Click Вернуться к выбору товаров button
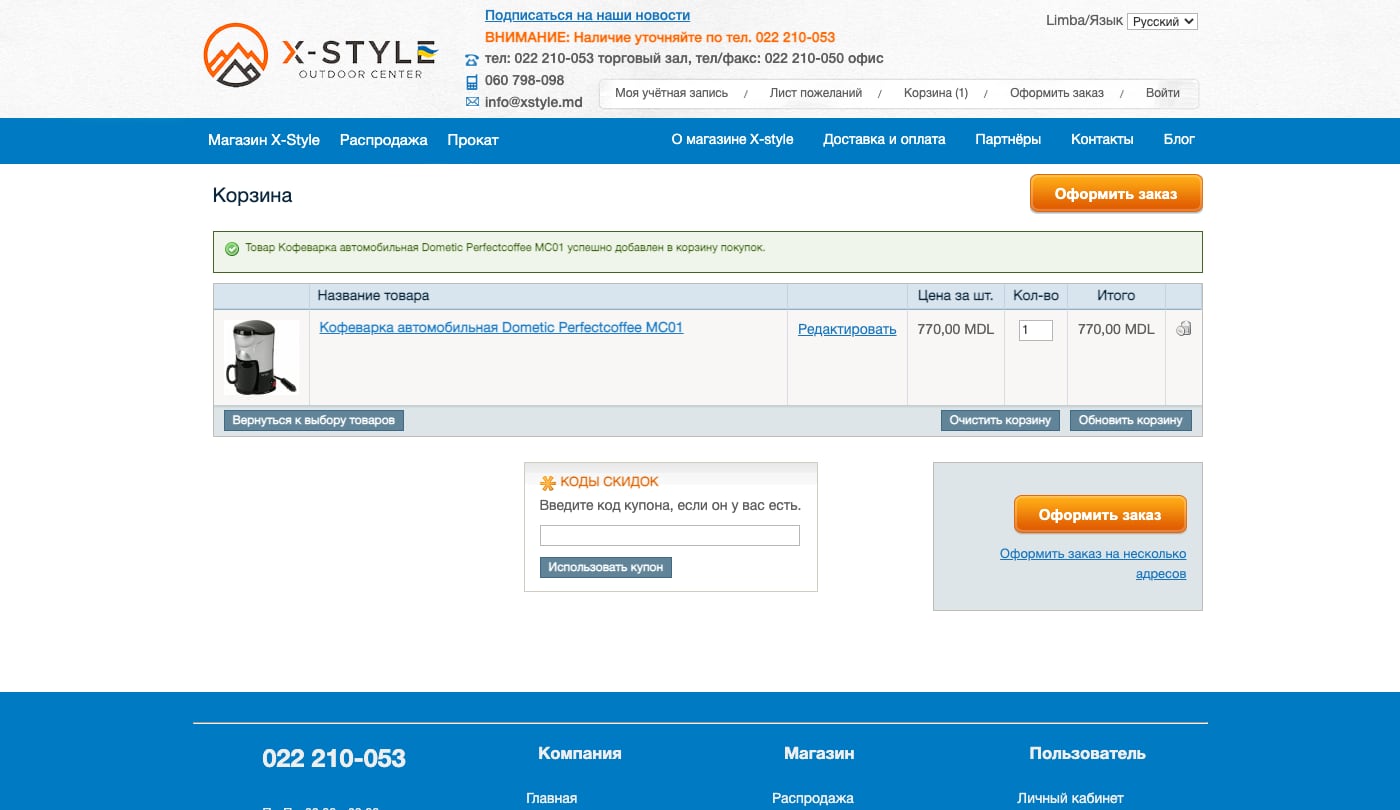The height and width of the screenshot is (810, 1400). point(314,421)
